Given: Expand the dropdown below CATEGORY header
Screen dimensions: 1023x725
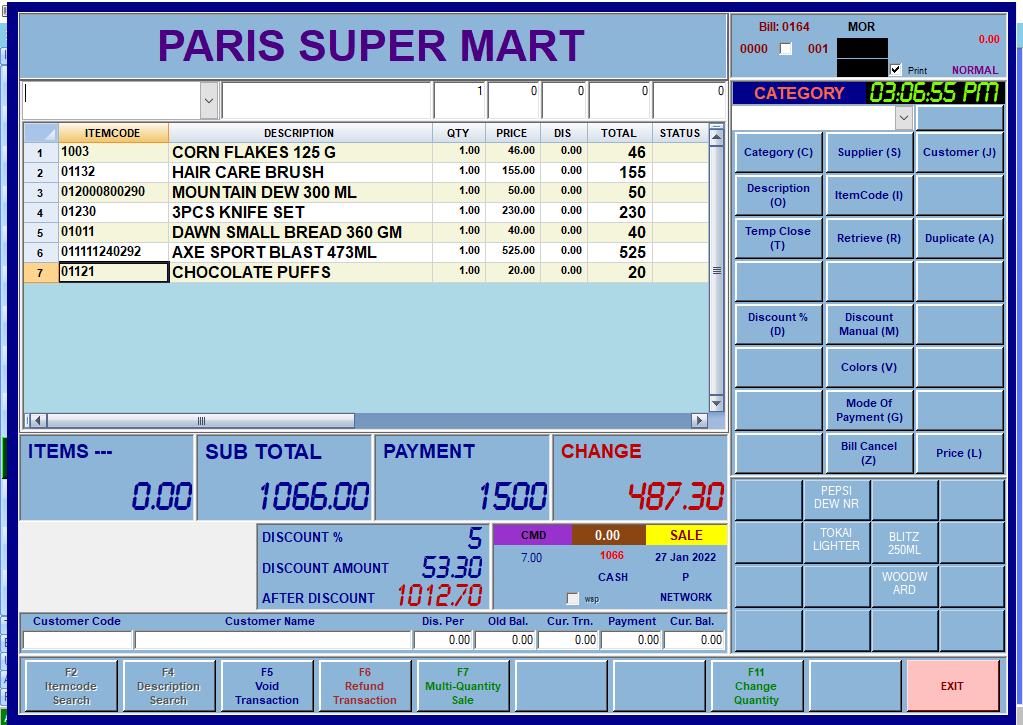Looking at the screenshot, I should tap(903, 118).
